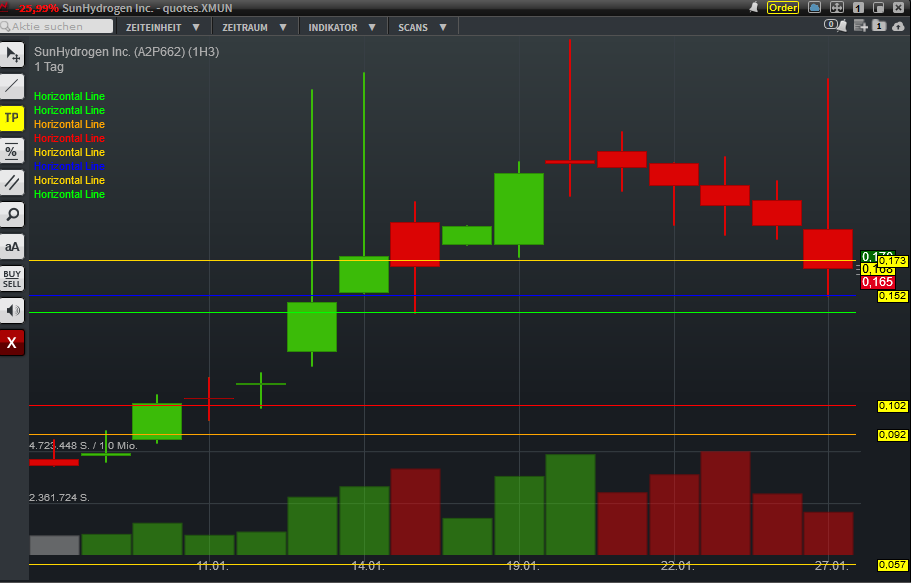This screenshot has width=911, height=583.
Task: Click the 1 Tag timeframe label
Action: pyautogui.click(x=49, y=67)
